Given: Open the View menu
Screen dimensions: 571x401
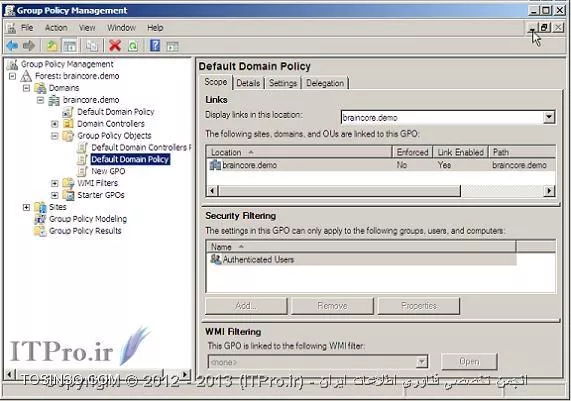Looking at the screenshot, I should click(87, 28).
